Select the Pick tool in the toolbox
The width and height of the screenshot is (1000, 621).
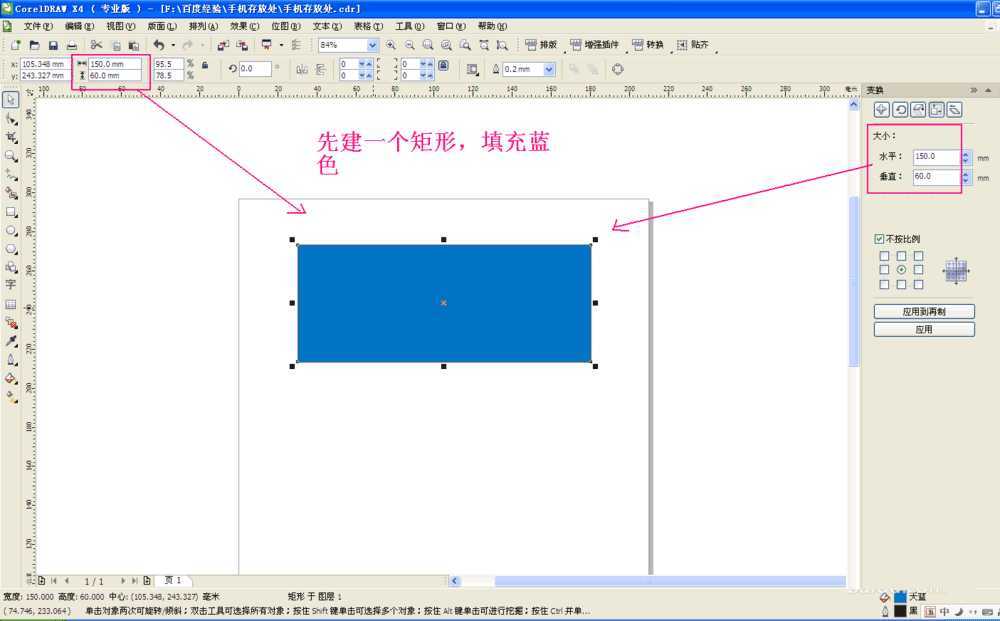12,99
